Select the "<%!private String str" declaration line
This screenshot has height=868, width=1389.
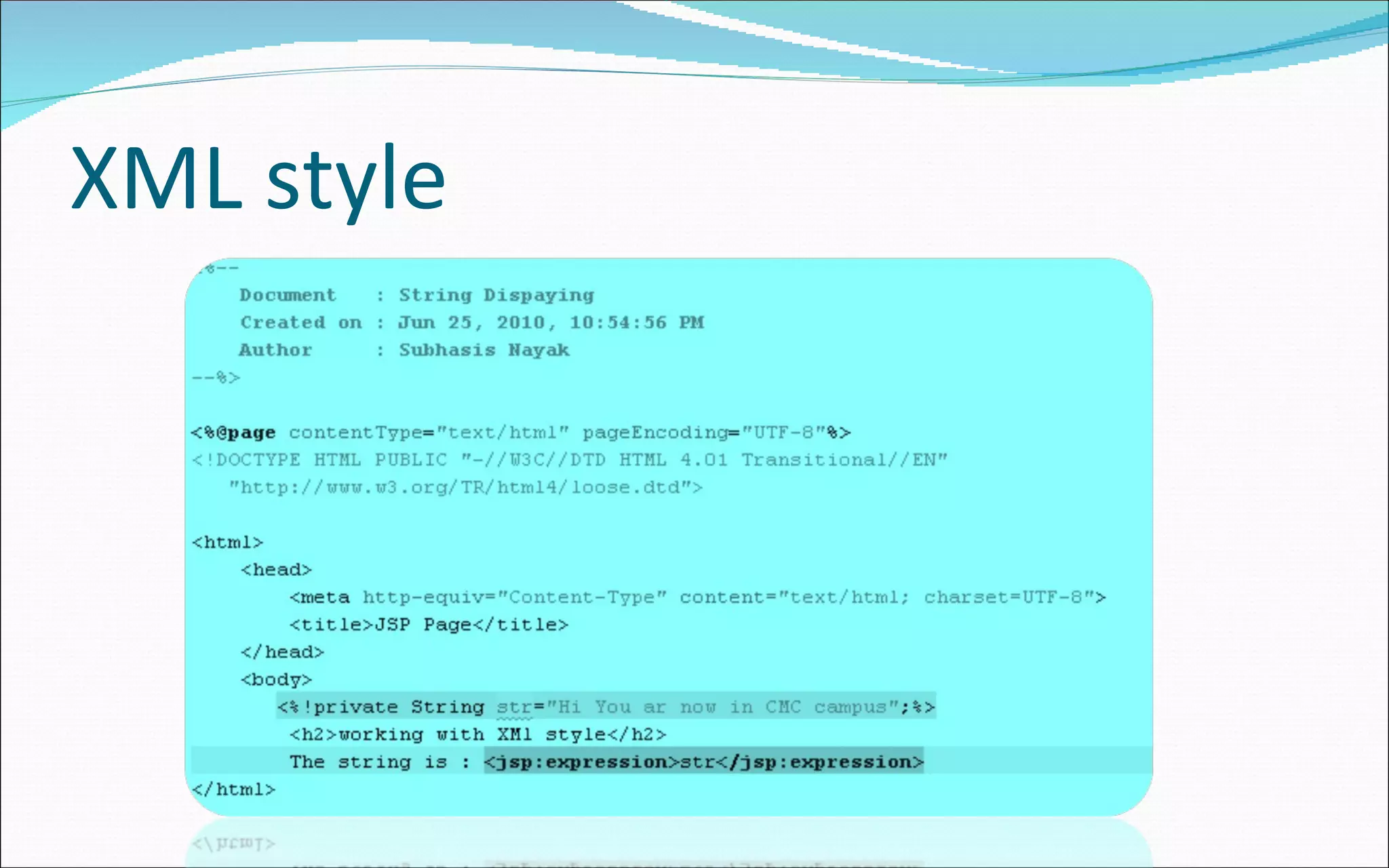tap(606, 707)
